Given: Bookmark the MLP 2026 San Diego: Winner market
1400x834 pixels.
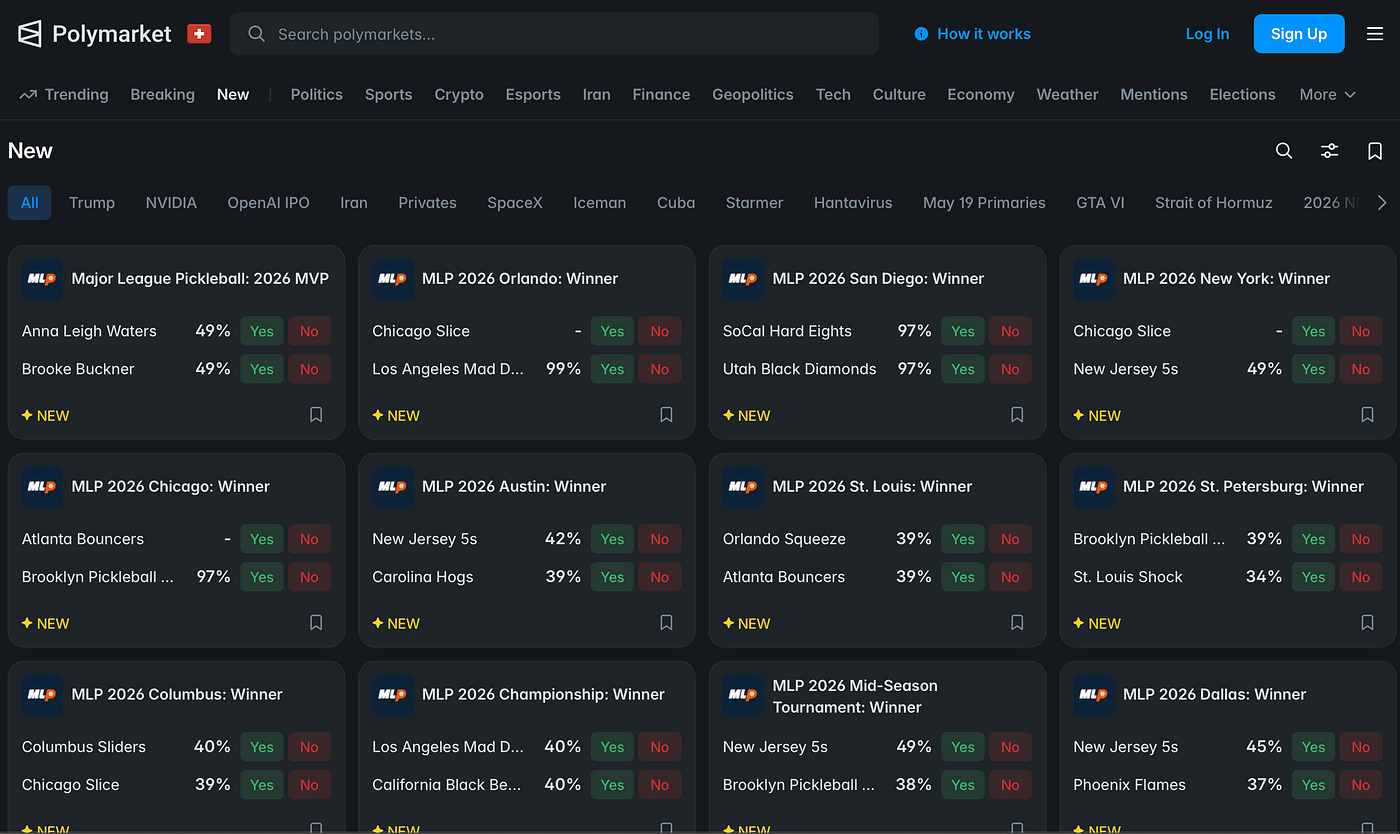Looking at the screenshot, I should tap(1017, 415).
